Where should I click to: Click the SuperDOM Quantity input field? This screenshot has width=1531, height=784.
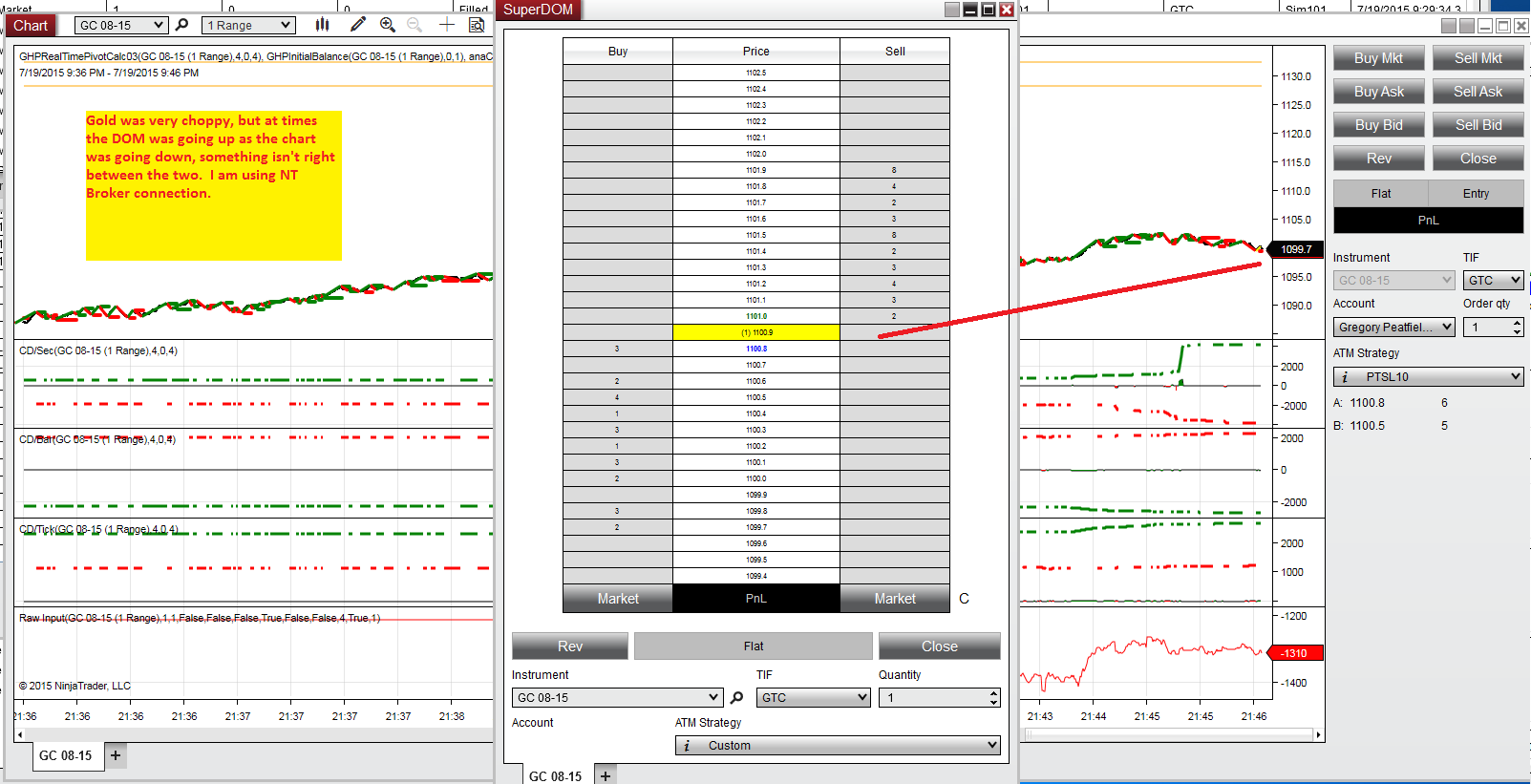932,698
